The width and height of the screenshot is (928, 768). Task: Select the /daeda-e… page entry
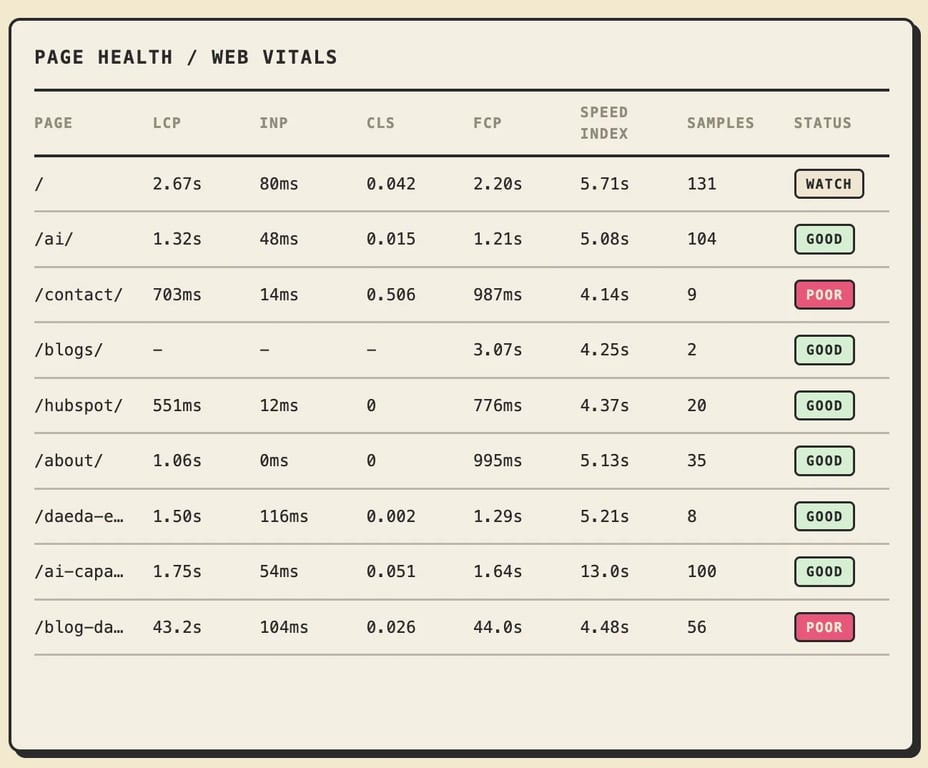[x=79, y=517]
